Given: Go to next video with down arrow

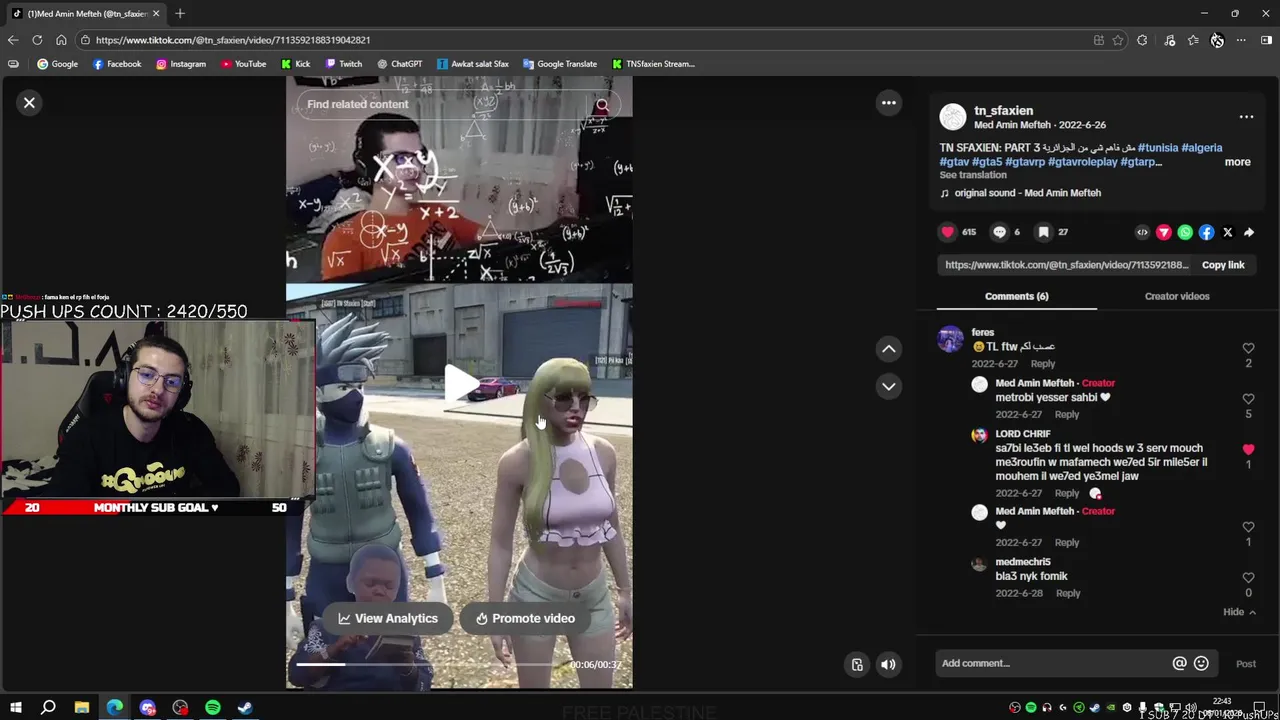Looking at the screenshot, I should click(x=888, y=386).
